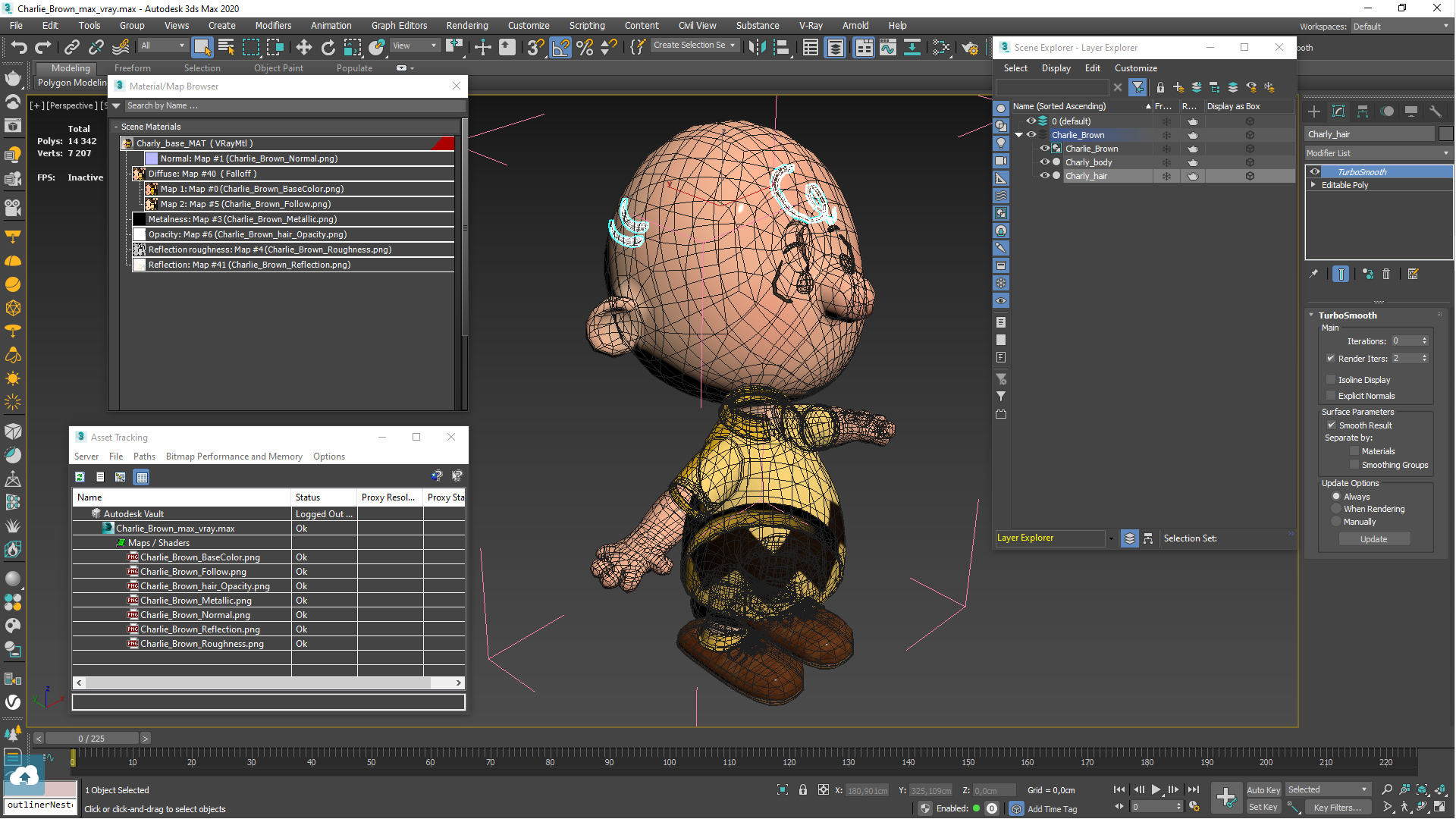The image size is (1456, 819).
Task: Activate the Select and Scale tool
Action: [353, 47]
